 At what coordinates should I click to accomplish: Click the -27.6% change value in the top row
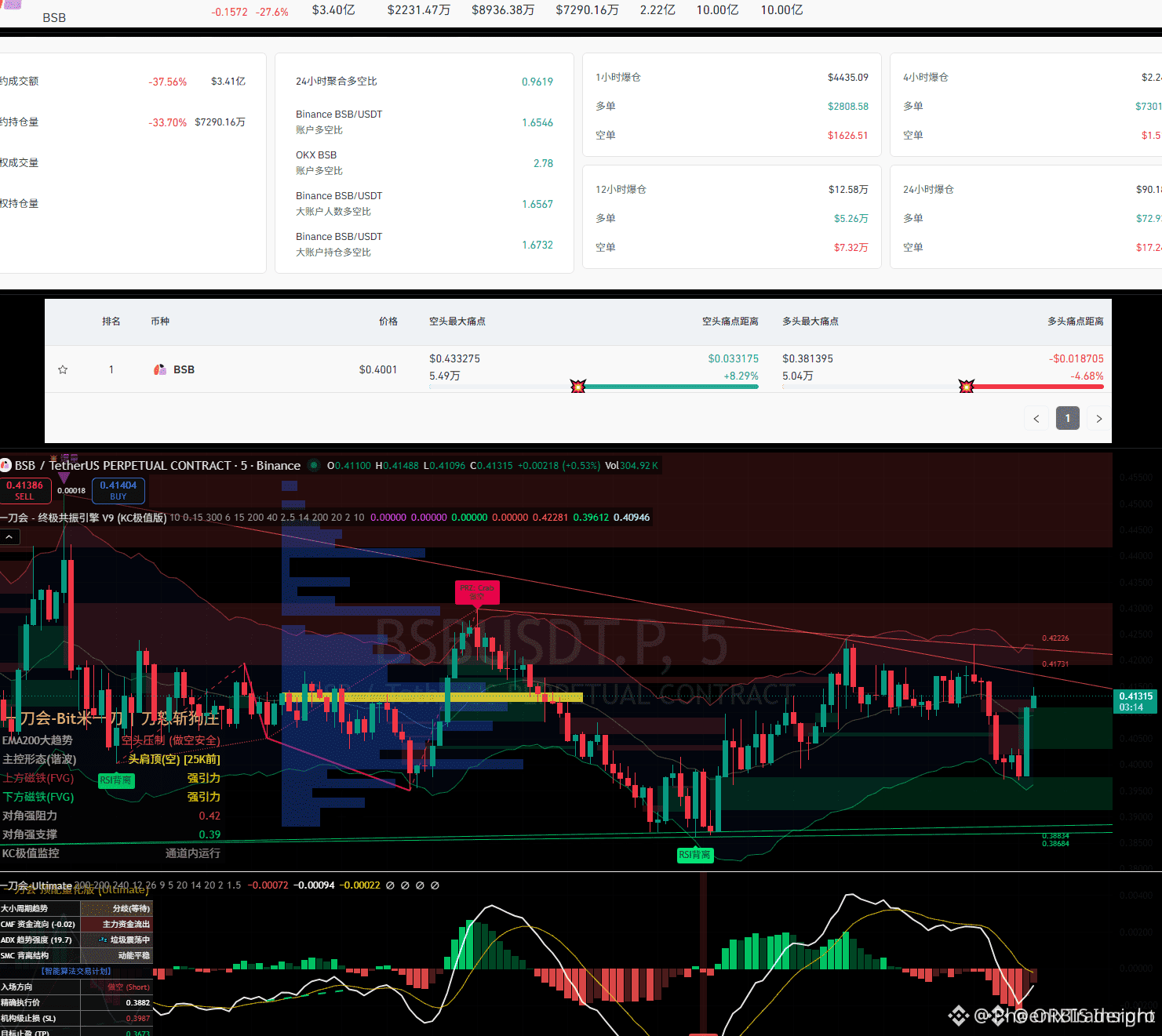(x=272, y=12)
